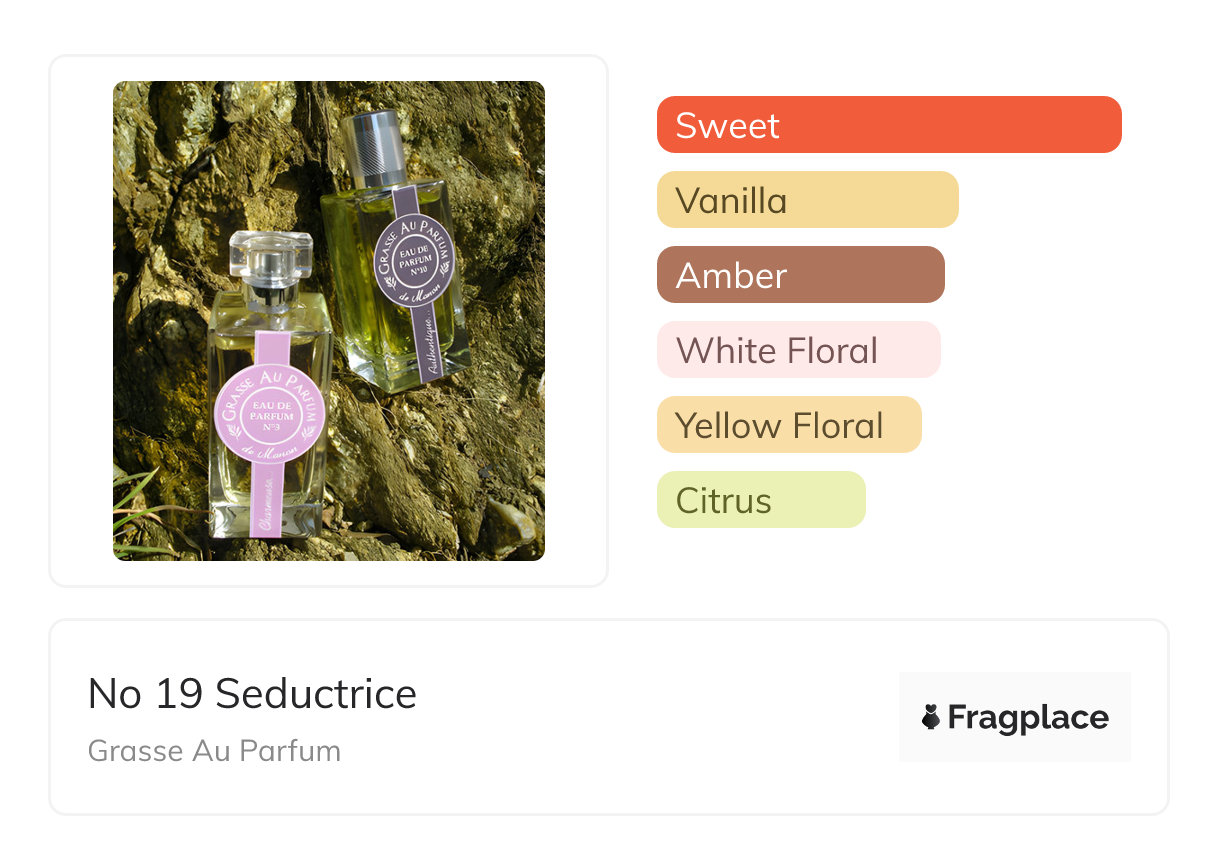The width and height of the screenshot is (1218, 864).
Task: Open the Grasse Au Parfum brand link
Action: 214,751
